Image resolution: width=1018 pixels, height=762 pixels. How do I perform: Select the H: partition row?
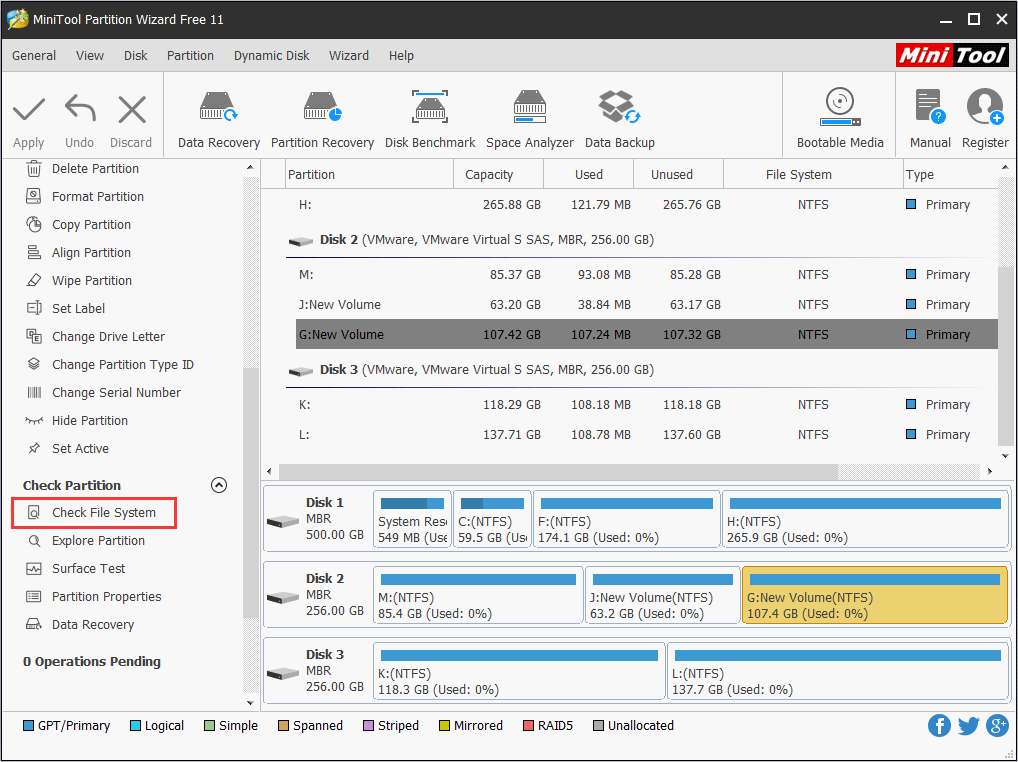[647, 204]
